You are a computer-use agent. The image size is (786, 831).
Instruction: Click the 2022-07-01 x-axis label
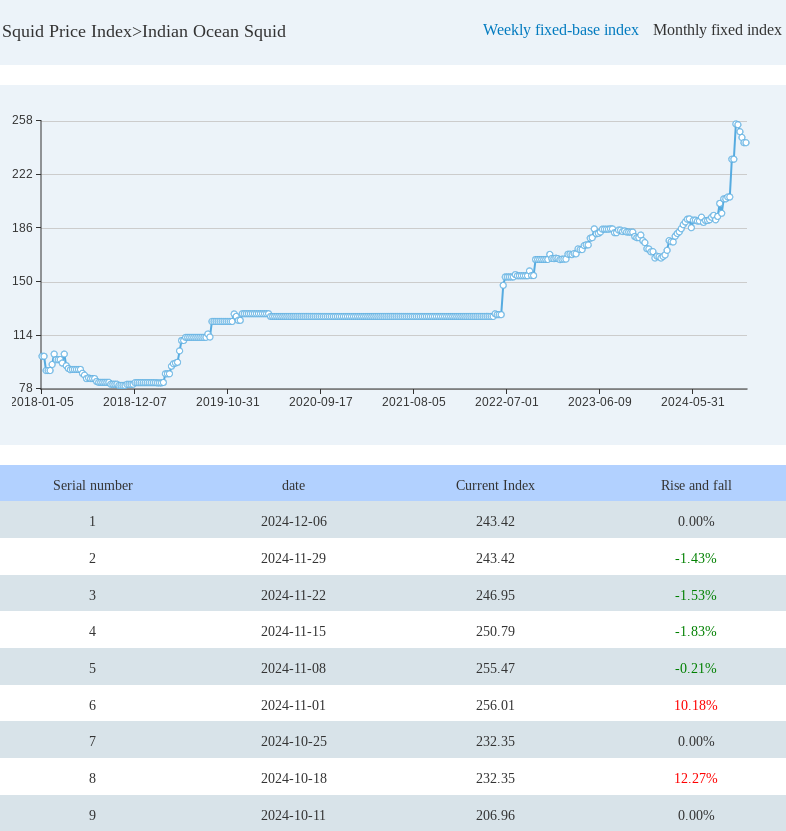pyautogui.click(x=506, y=402)
